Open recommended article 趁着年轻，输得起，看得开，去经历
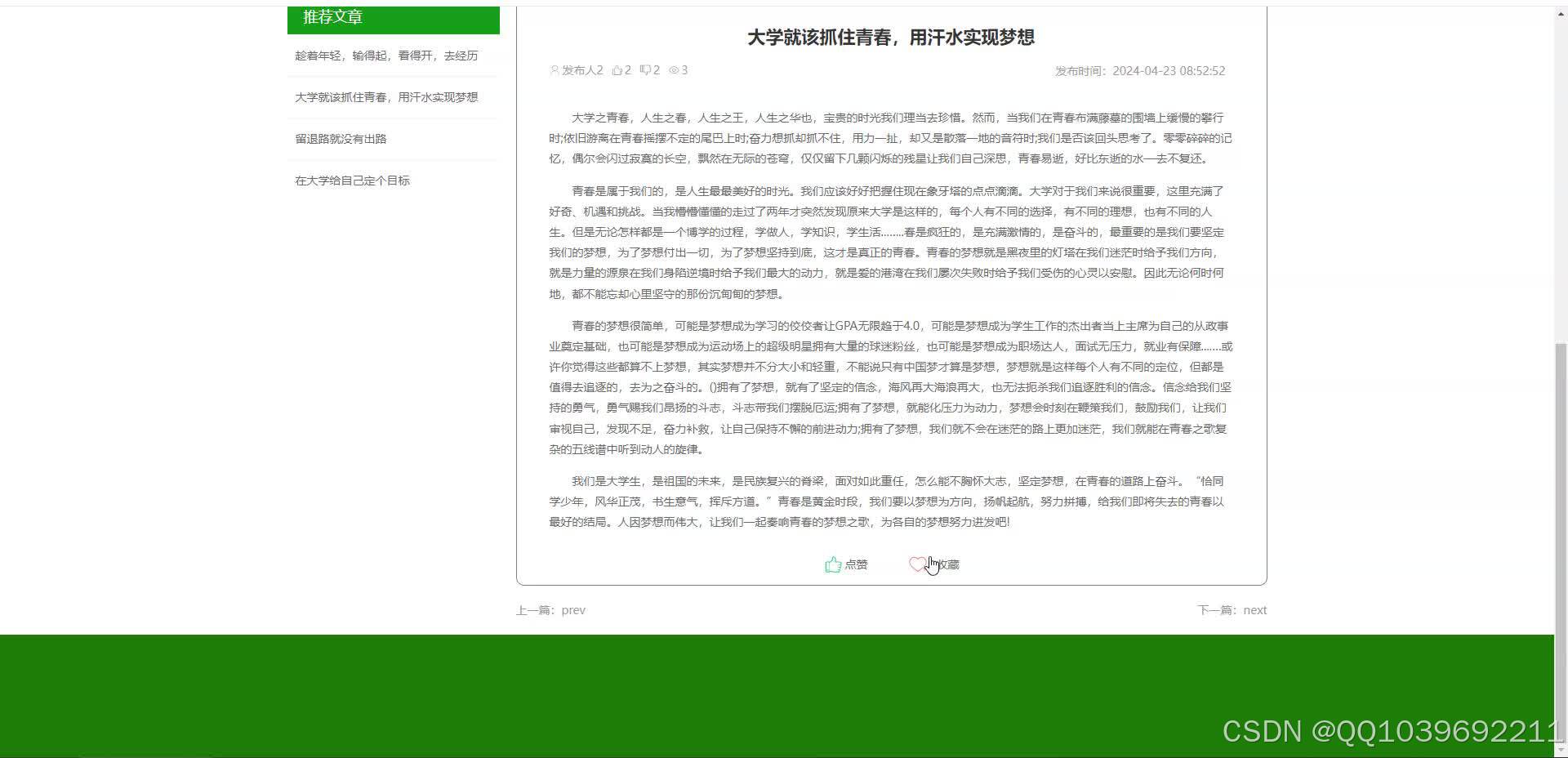Screen dimensions: 1568x758 tap(386, 56)
